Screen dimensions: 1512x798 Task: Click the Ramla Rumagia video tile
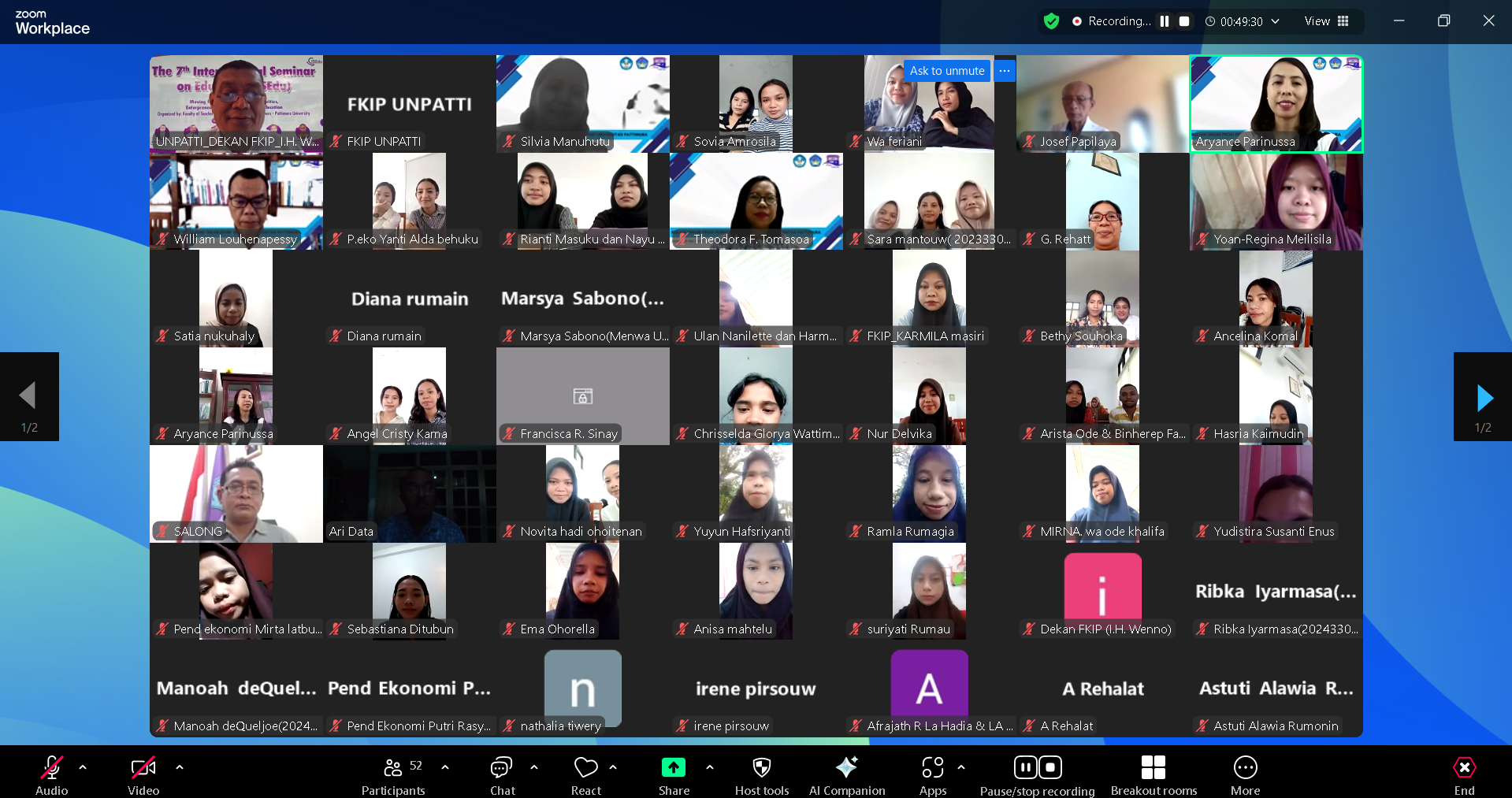point(930,494)
